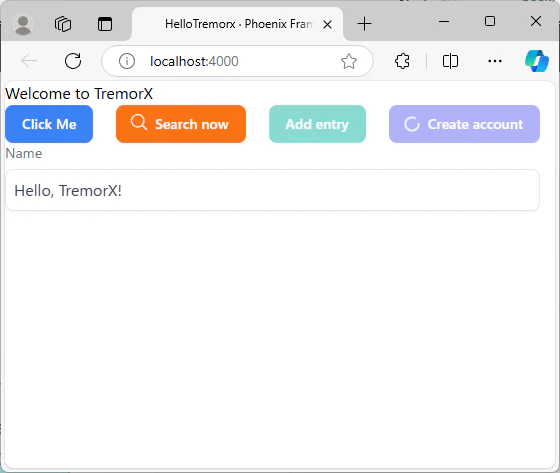Click the Create account loading button
The image size is (560, 473).
click(464, 124)
